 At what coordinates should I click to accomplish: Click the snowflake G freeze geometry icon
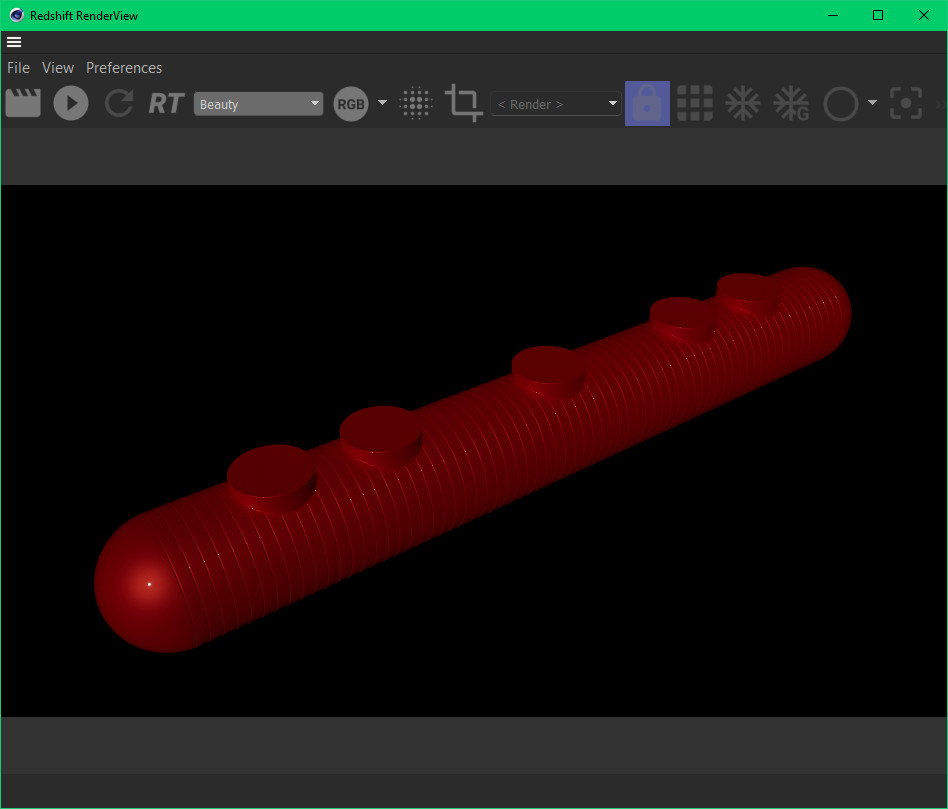[x=791, y=103]
